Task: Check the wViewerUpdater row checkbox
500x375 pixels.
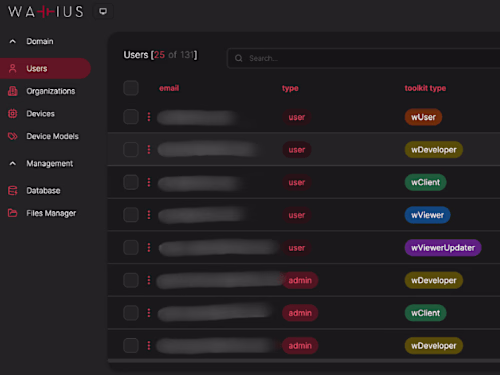Action: (x=131, y=248)
